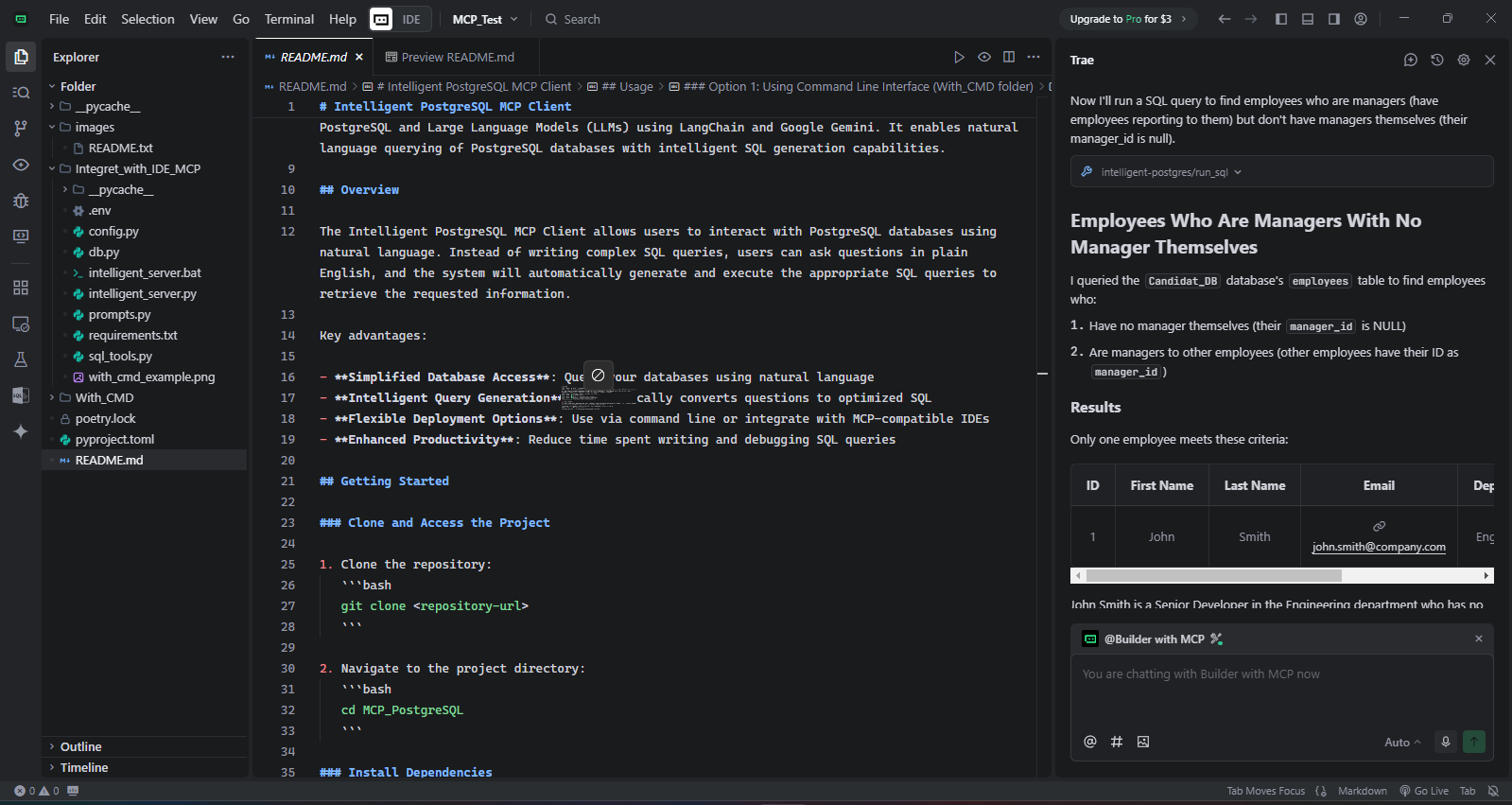Screen dimensions: 1512x805
Task: Show errors and warnings in status bar
Action: [x=36, y=791]
